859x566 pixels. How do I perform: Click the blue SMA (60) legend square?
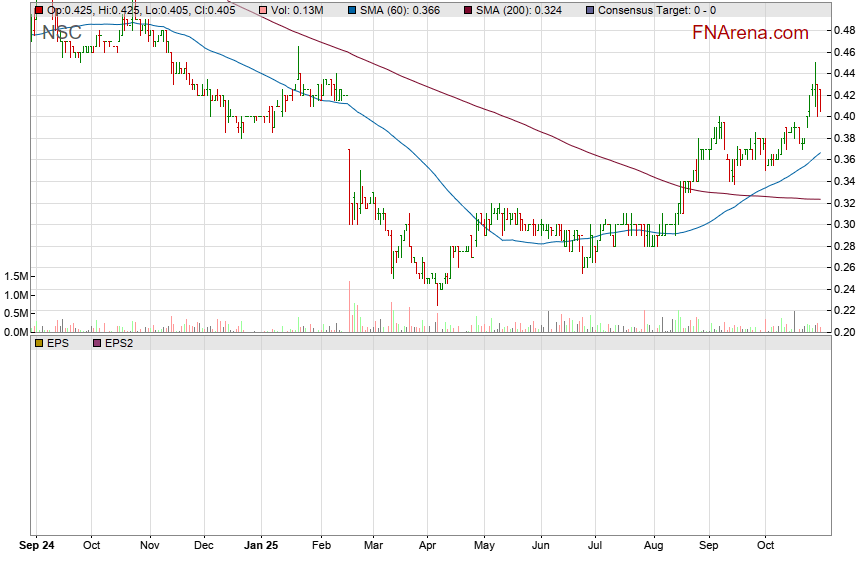[x=351, y=10]
